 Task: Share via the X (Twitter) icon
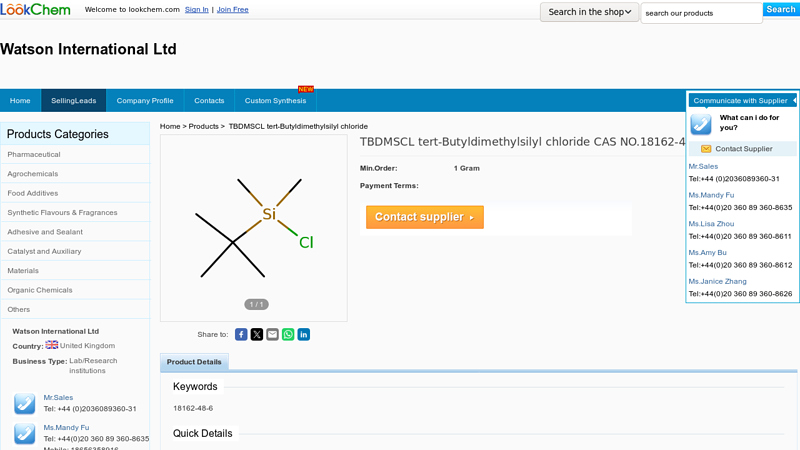click(257, 334)
